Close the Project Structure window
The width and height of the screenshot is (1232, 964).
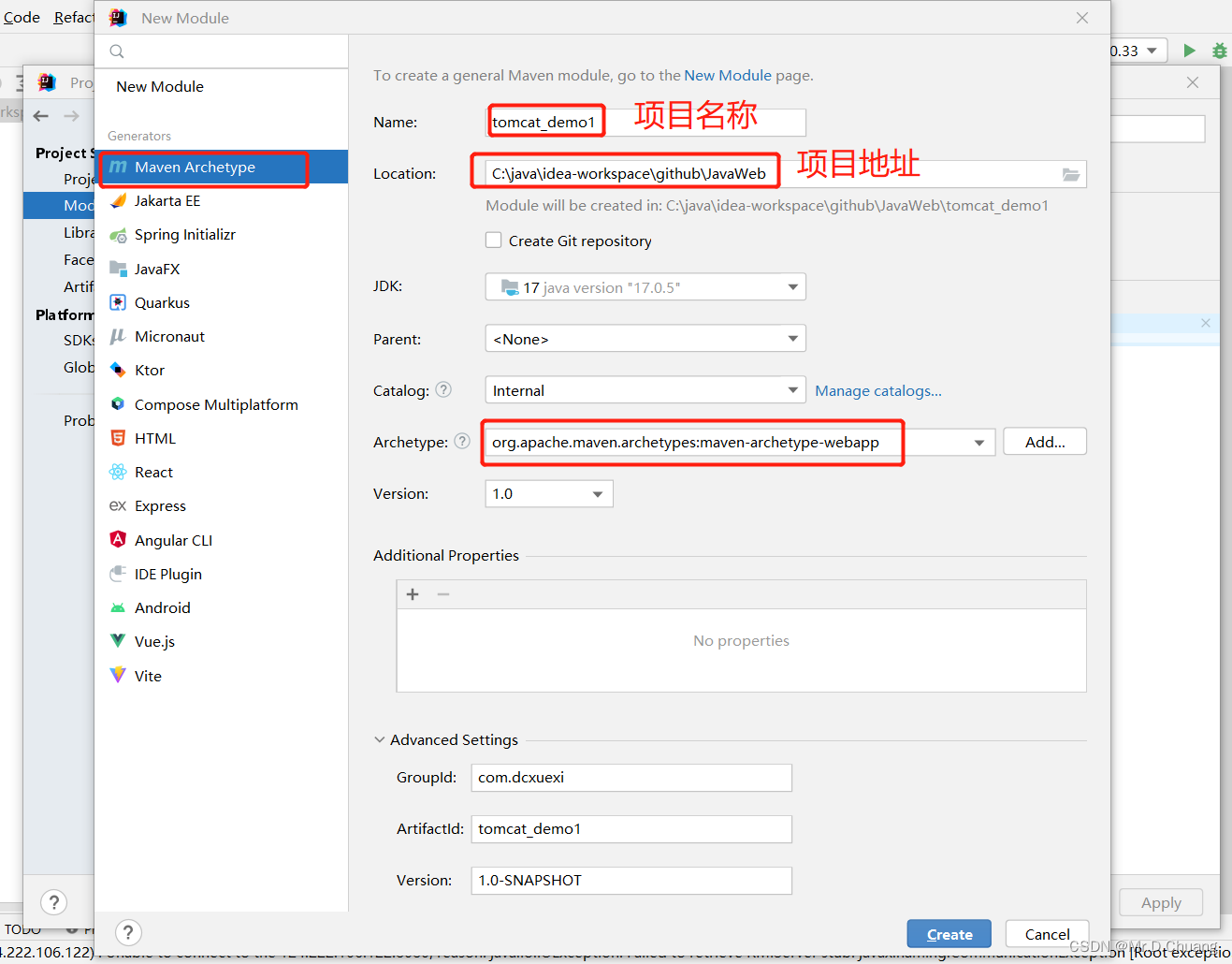coord(1193,82)
